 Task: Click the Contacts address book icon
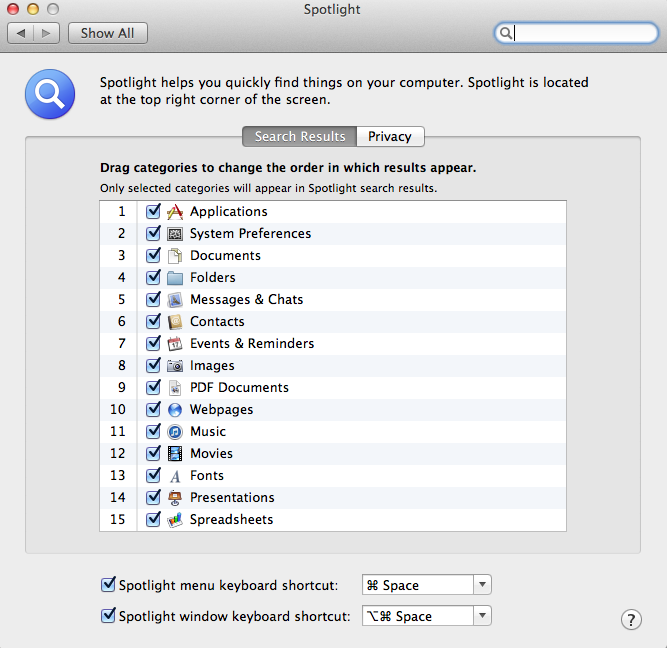coord(175,322)
